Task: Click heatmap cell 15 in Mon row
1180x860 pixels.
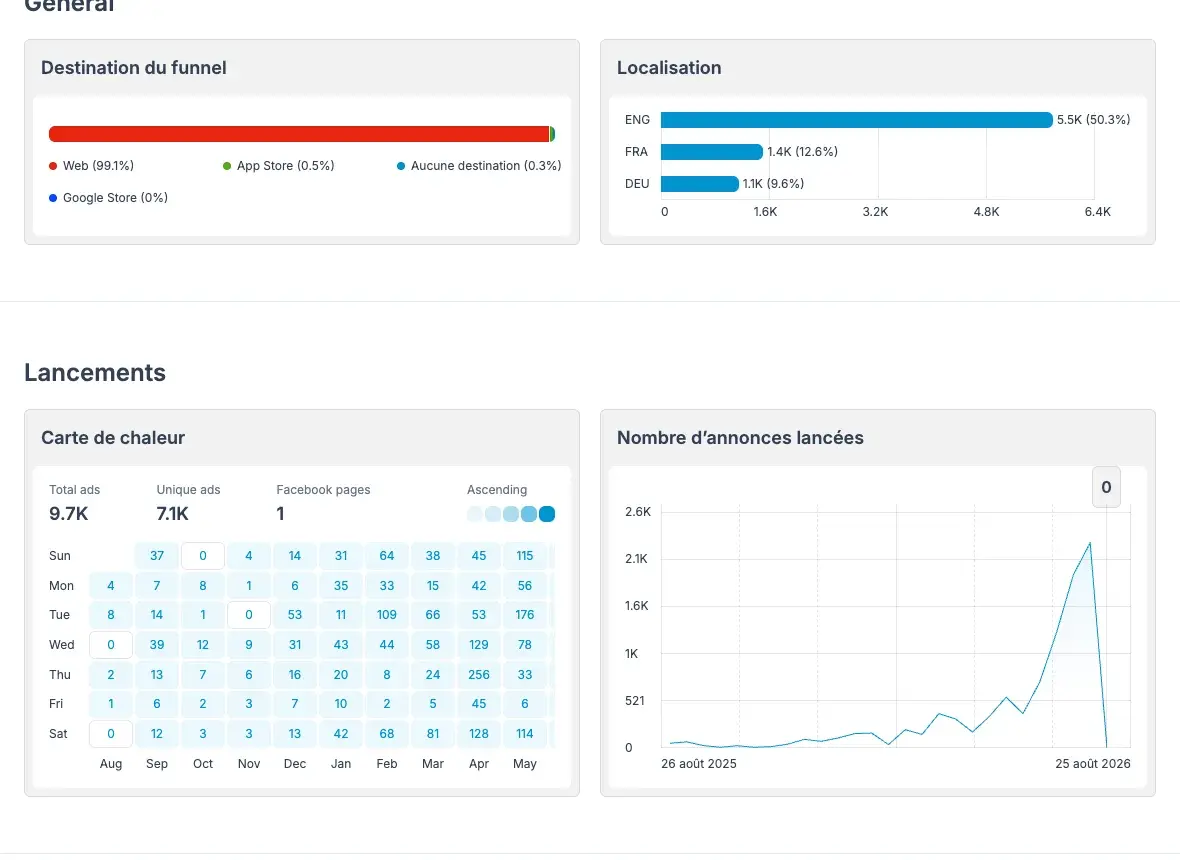Action: [433, 585]
